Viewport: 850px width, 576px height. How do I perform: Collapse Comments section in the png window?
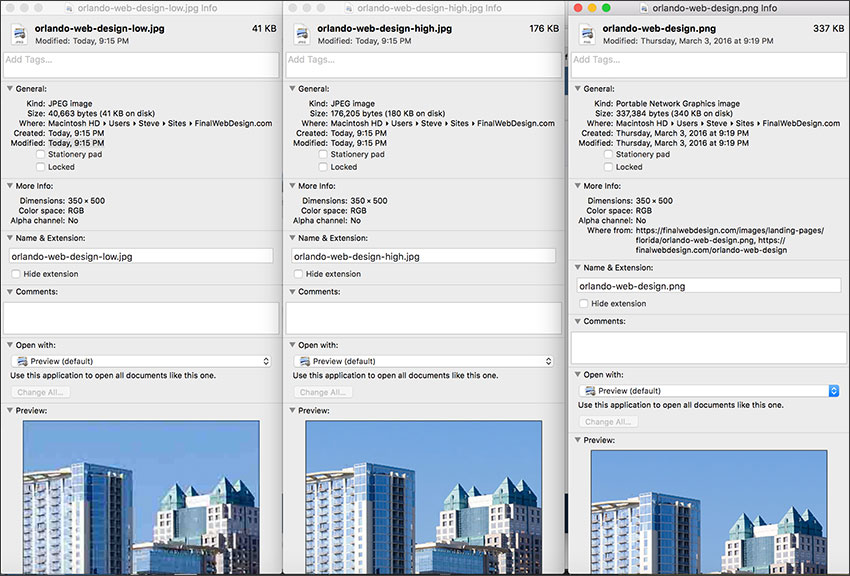point(577,321)
